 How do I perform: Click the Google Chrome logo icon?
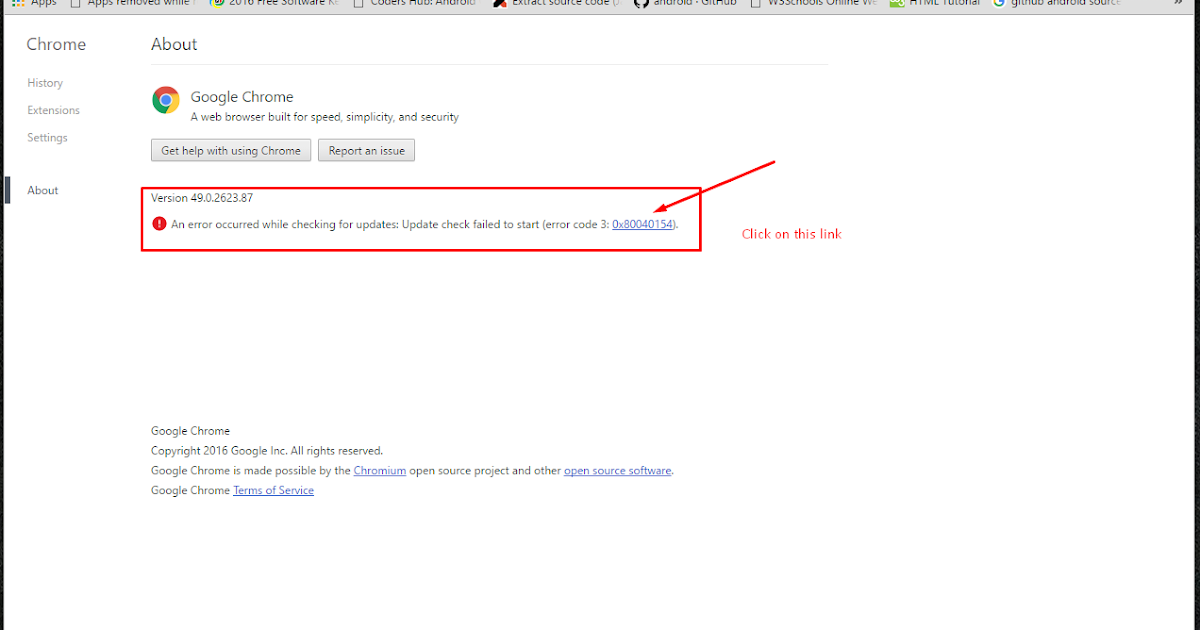tap(165, 100)
